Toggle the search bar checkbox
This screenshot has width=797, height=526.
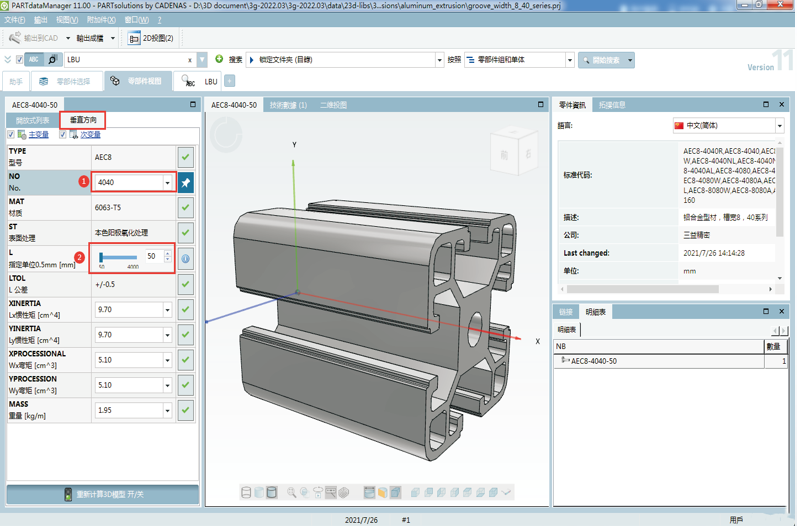coord(19,59)
